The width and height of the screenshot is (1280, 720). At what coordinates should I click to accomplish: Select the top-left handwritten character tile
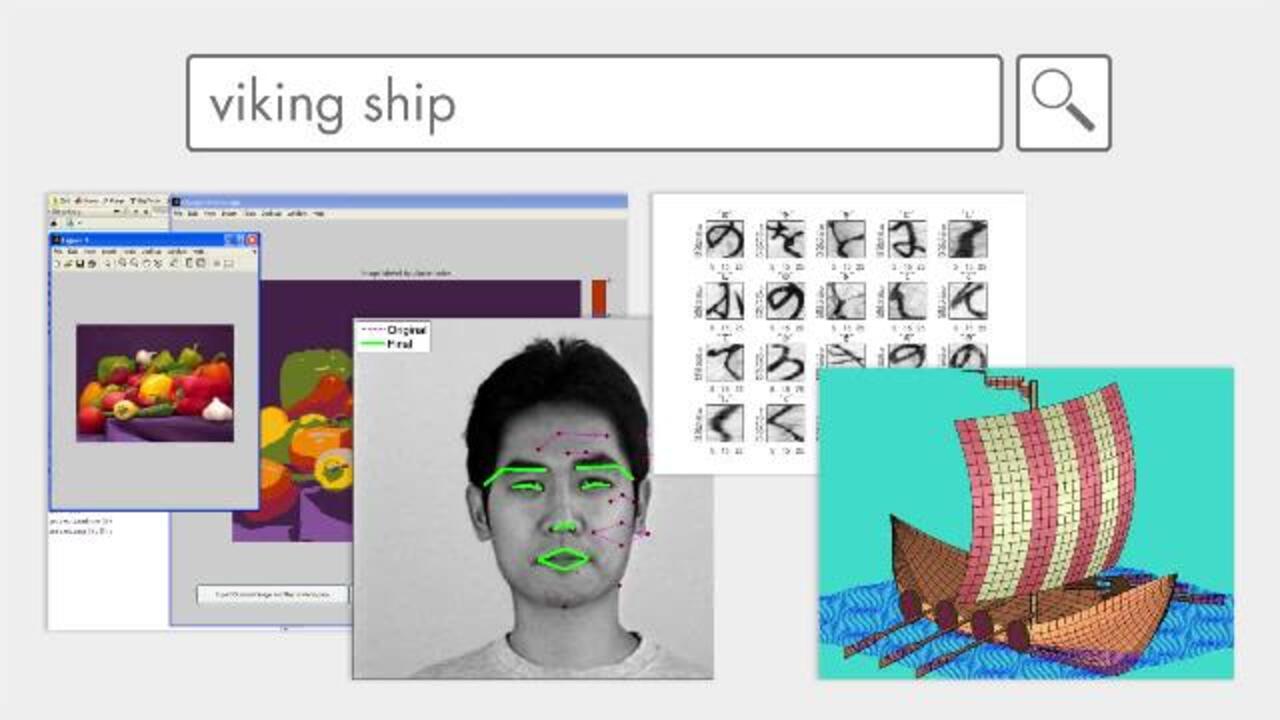click(724, 239)
